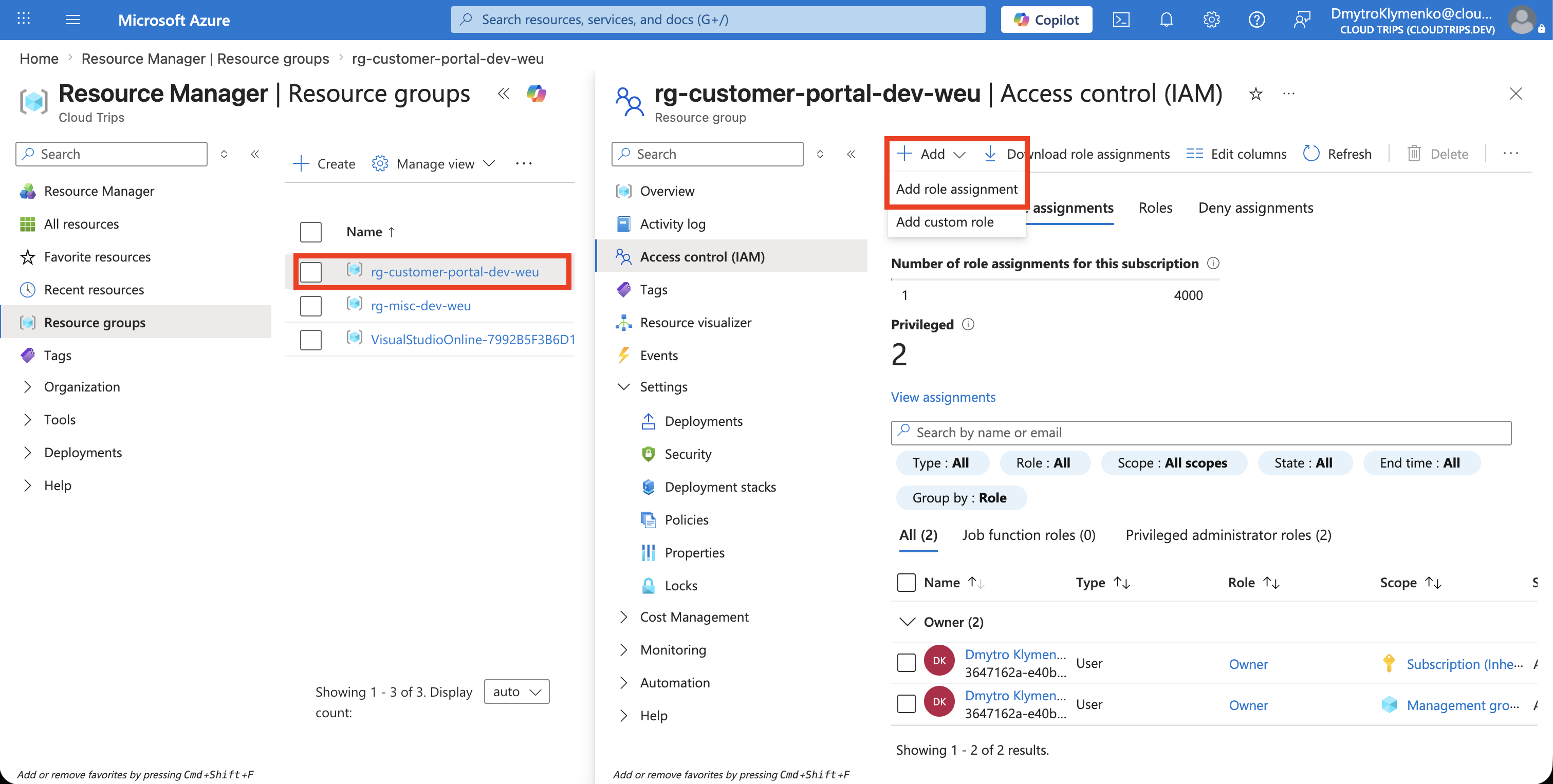Open more options ellipsis next to IAM title
The image size is (1553, 784).
[1288, 94]
